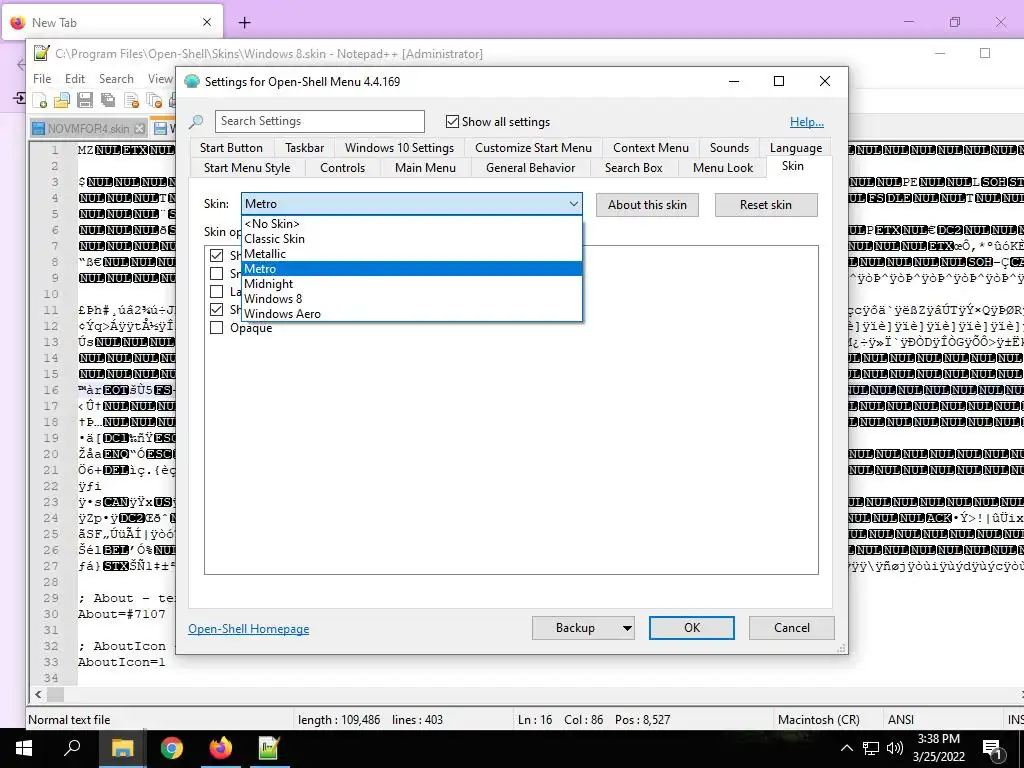This screenshot has height=768, width=1024.
Task: Switch to the Start Menu Style tab
Action: 247,168
